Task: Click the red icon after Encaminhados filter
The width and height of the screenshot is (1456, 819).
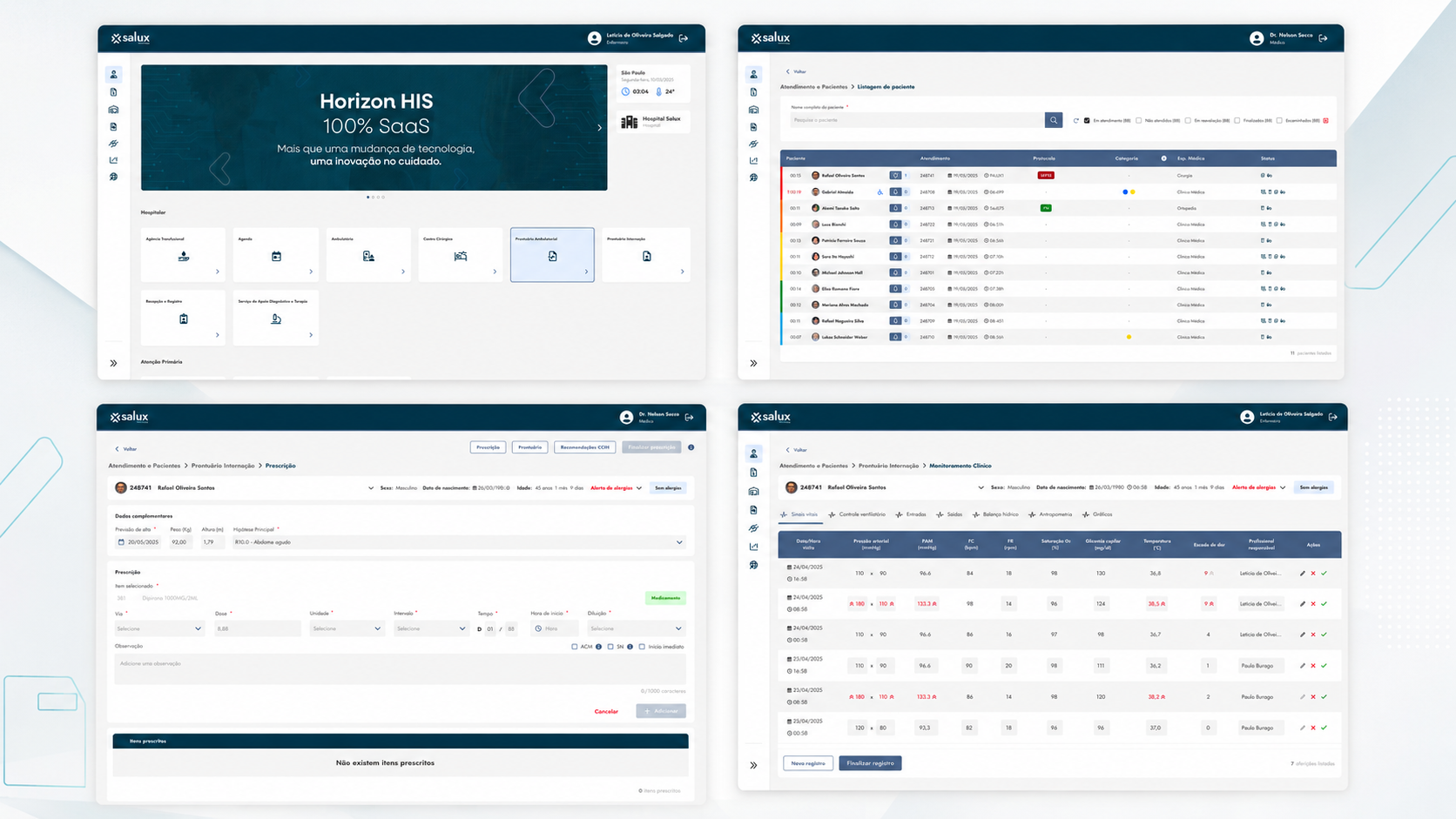Action: point(1326,121)
